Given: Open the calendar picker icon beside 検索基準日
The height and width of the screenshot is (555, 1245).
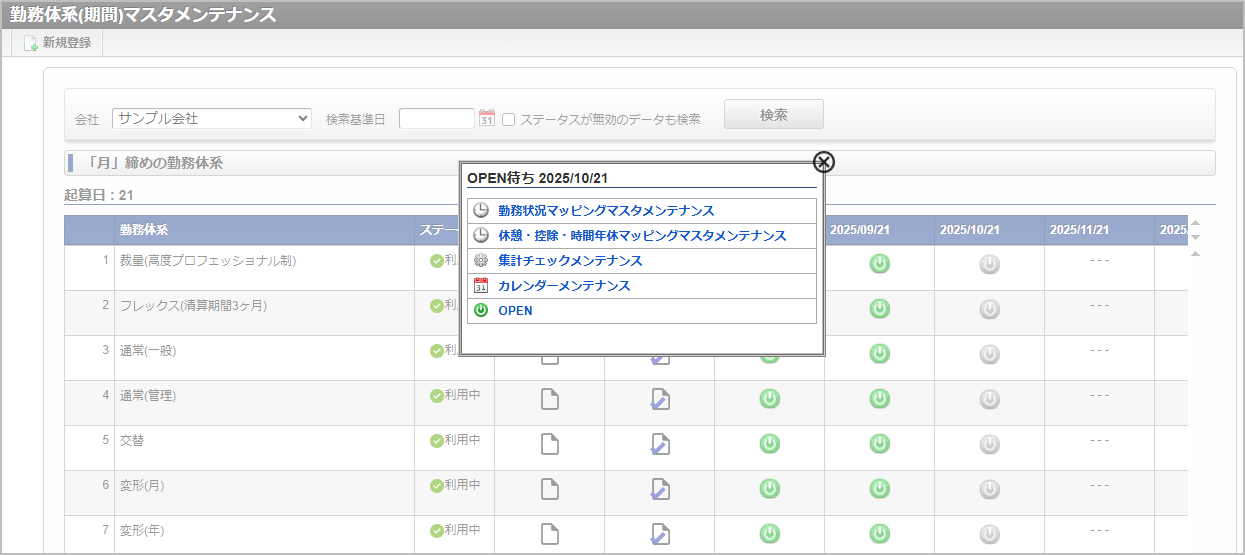Looking at the screenshot, I should click(487, 118).
